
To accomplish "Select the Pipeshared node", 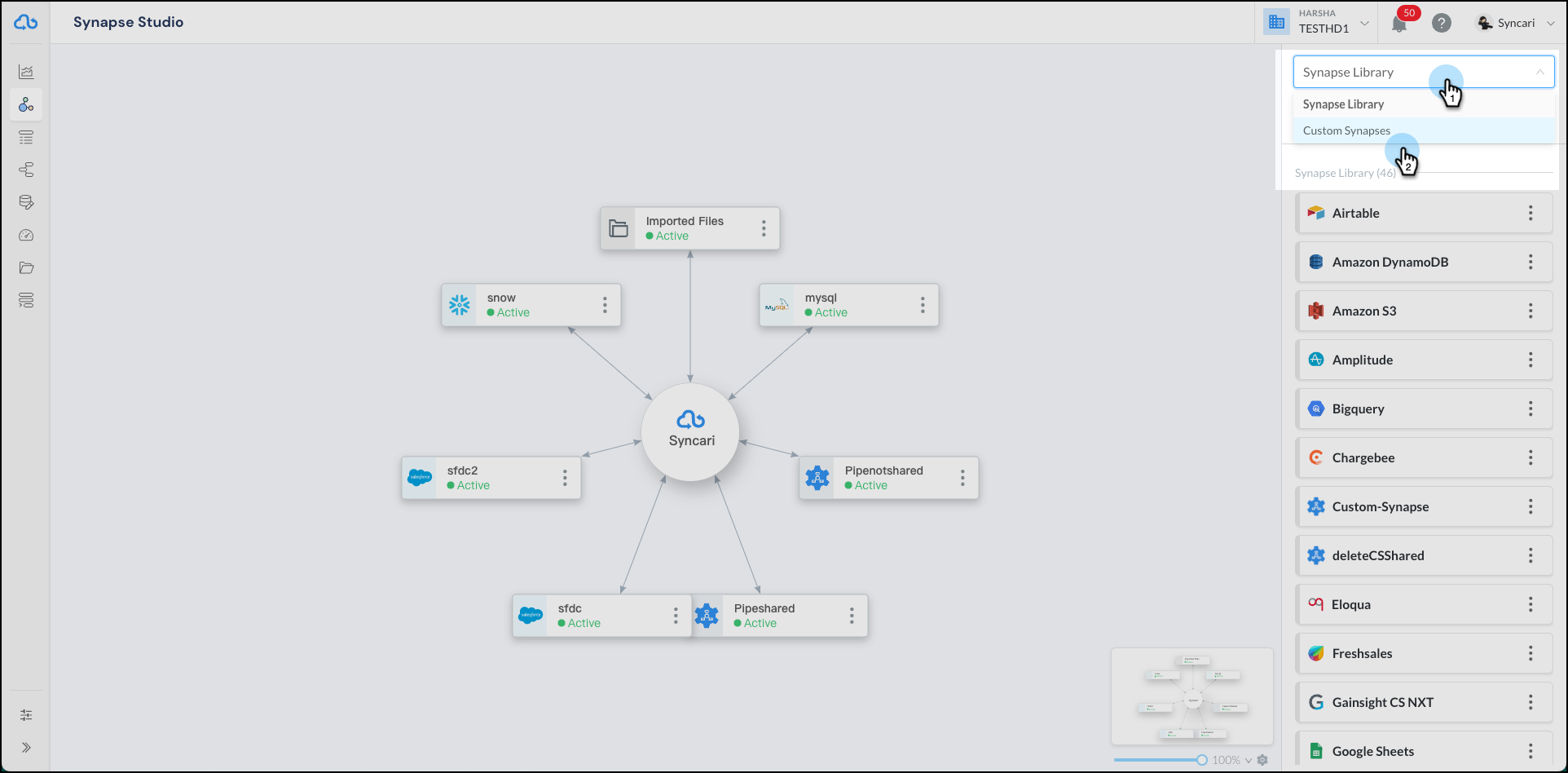I will tap(780, 616).
